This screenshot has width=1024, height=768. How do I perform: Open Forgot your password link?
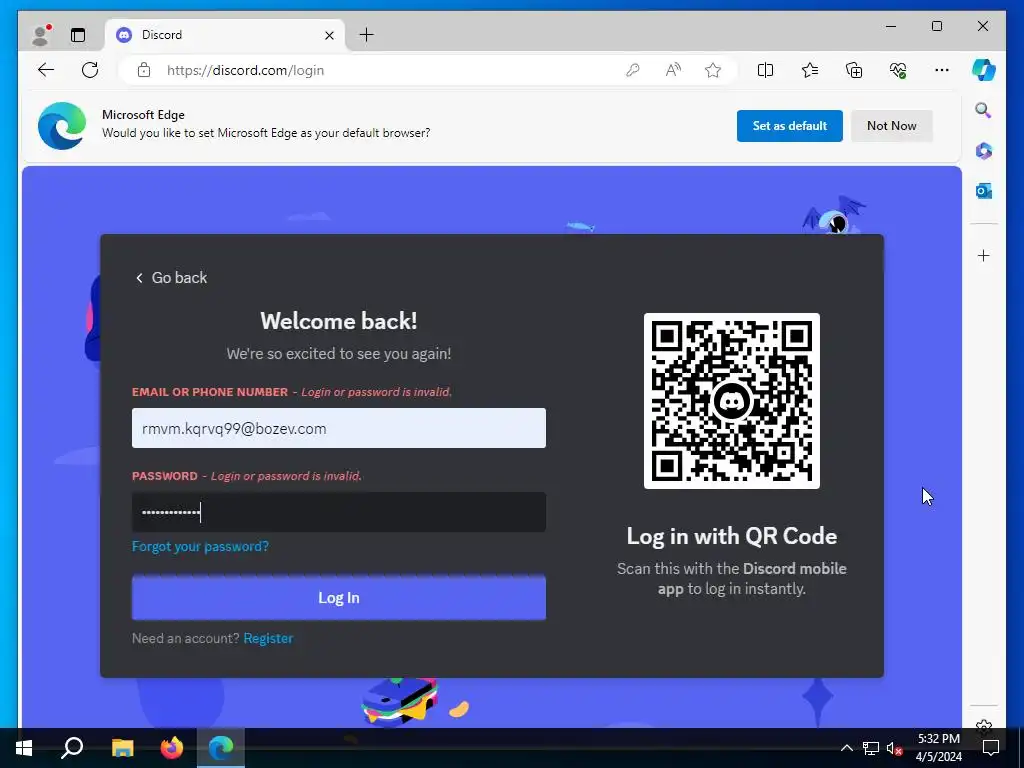tap(200, 546)
